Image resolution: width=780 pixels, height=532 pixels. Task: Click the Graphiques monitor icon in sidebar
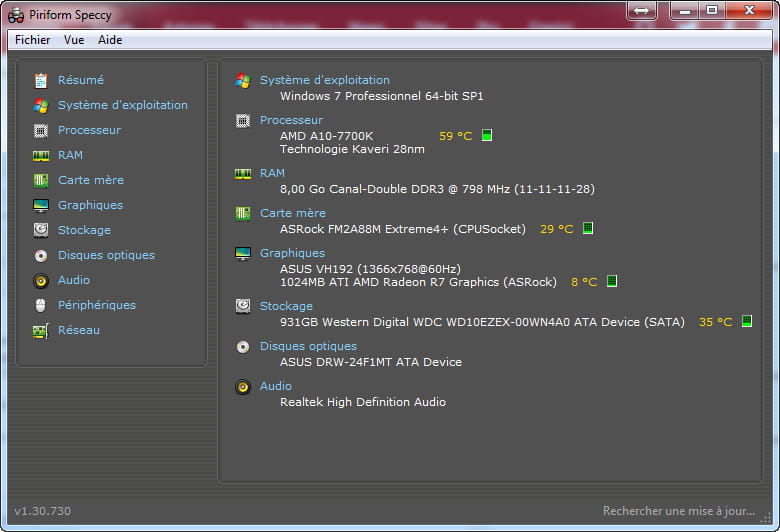[41, 205]
